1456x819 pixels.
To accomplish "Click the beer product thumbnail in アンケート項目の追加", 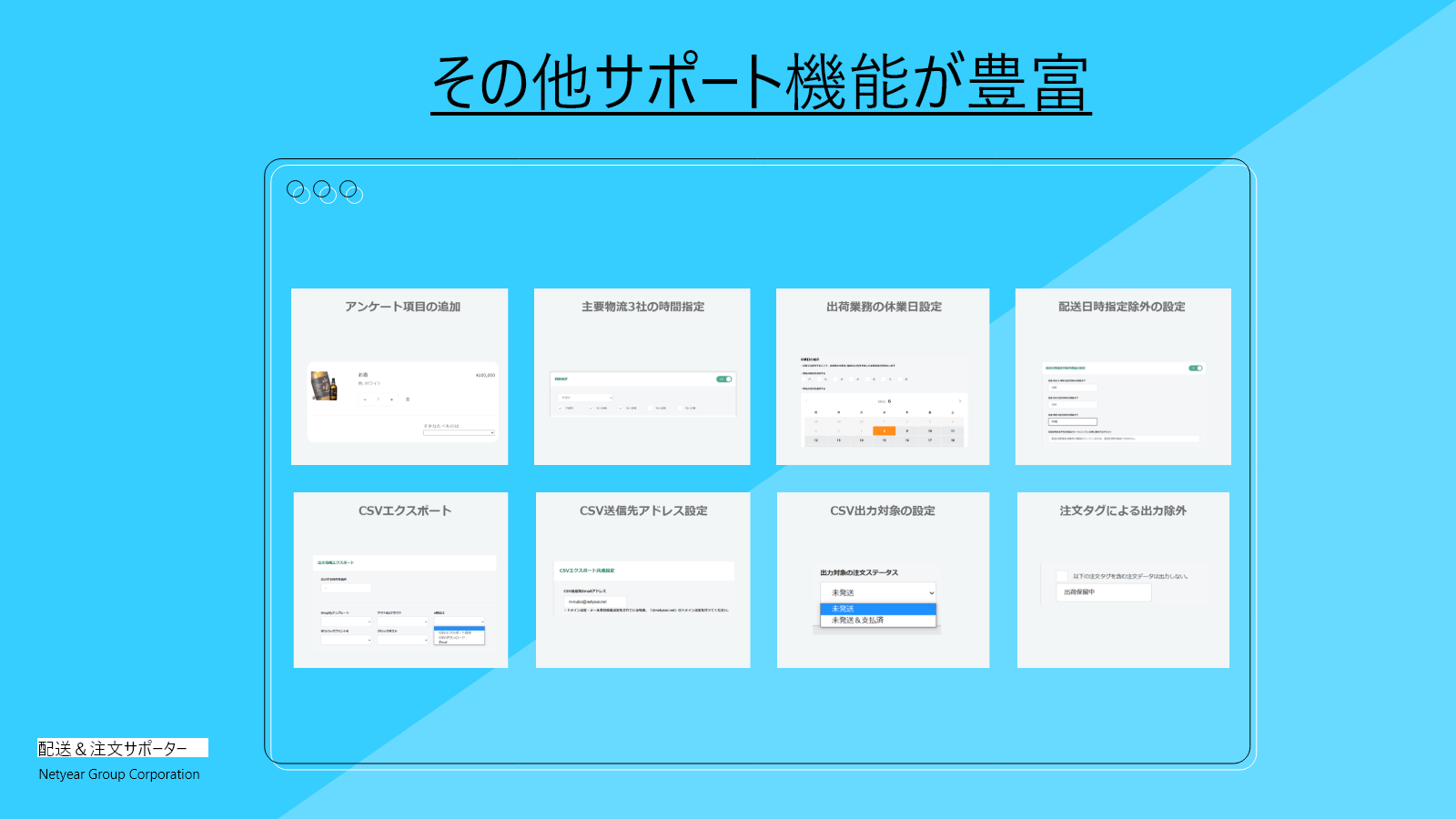I will (324, 385).
